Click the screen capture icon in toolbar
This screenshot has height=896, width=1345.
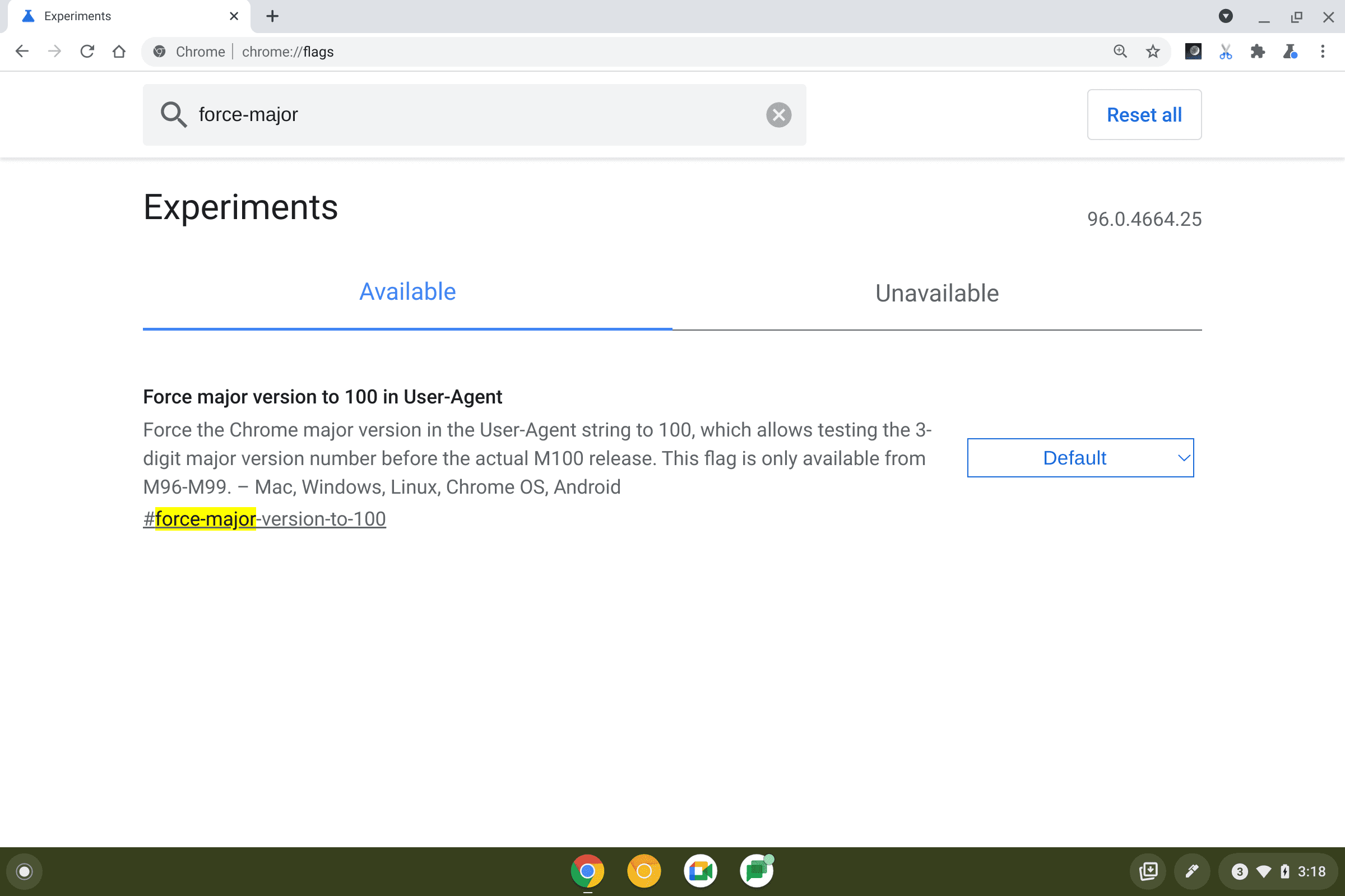point(1224,52)
